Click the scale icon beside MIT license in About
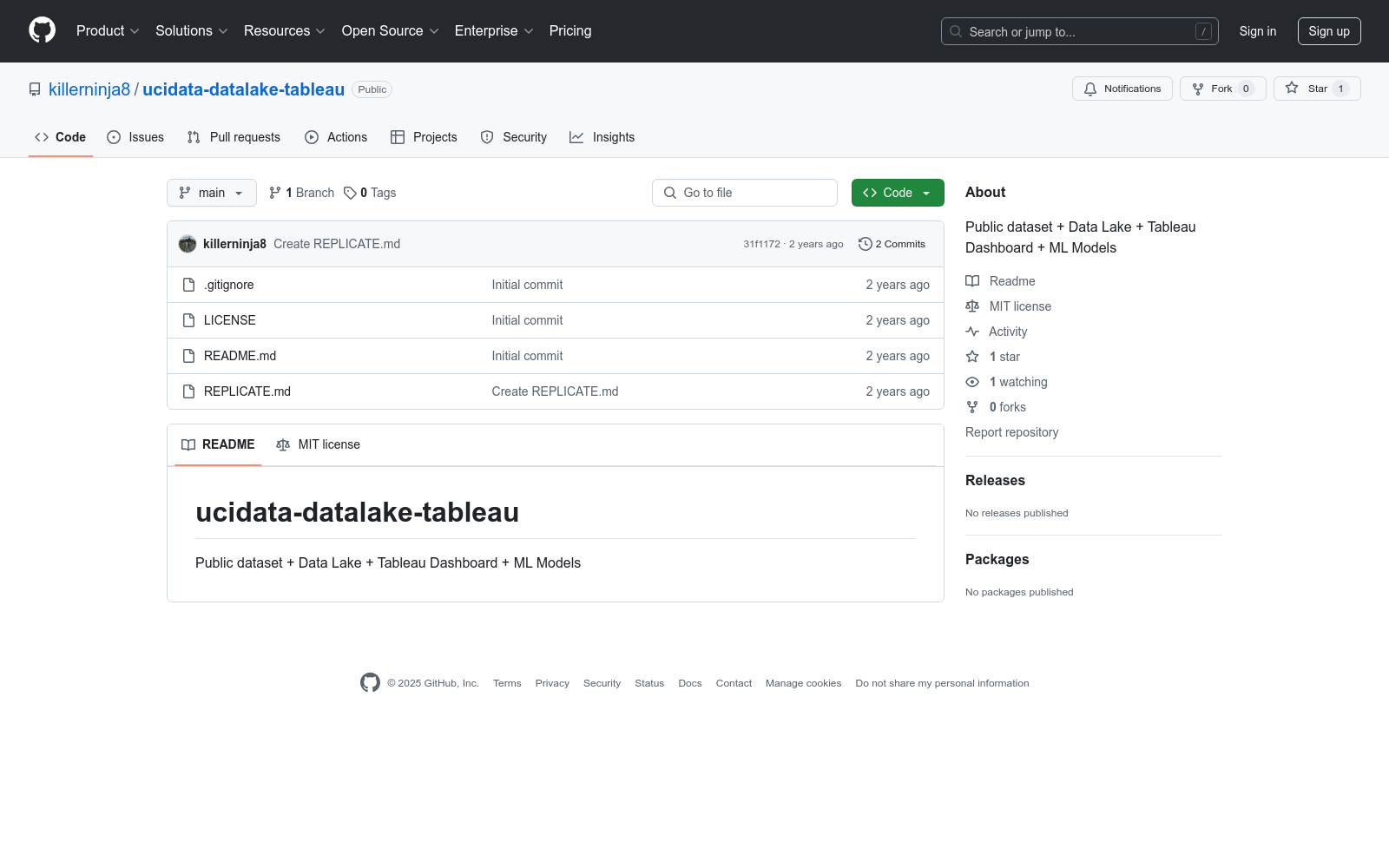 pos(972,306)
